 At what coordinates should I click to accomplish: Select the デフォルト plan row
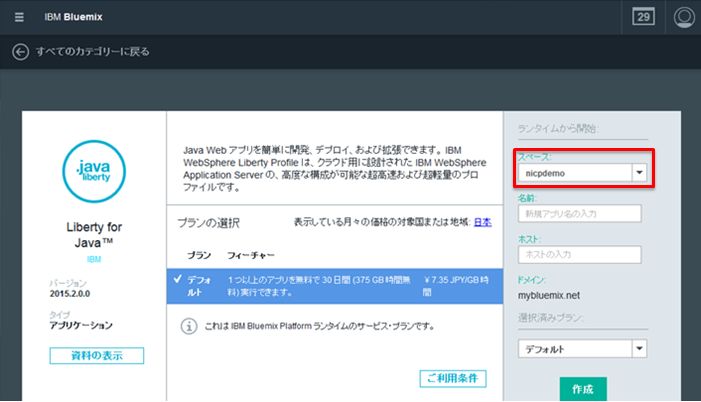(335, 286)
